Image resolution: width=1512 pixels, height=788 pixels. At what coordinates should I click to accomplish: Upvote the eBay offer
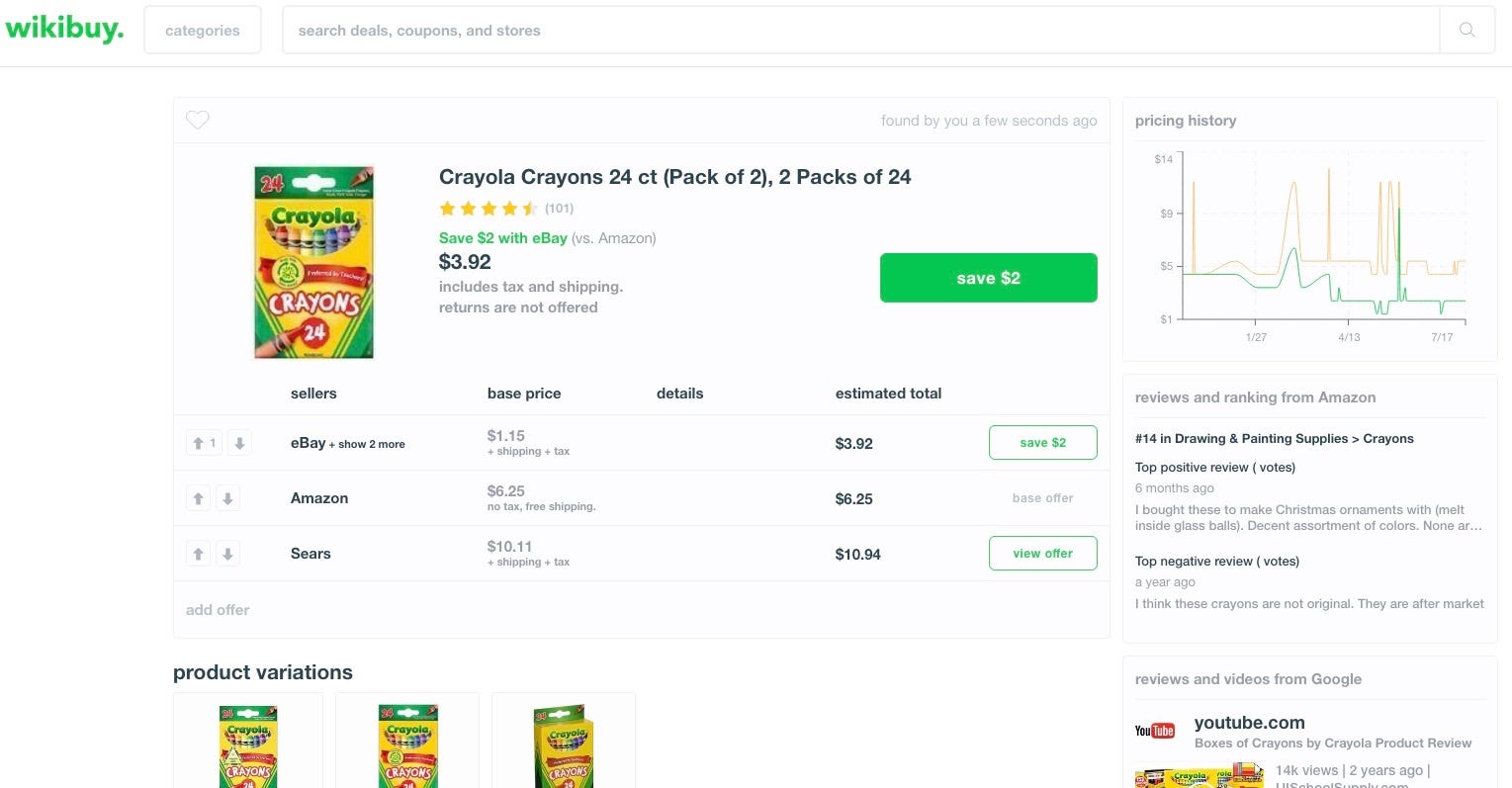point(199,443)
